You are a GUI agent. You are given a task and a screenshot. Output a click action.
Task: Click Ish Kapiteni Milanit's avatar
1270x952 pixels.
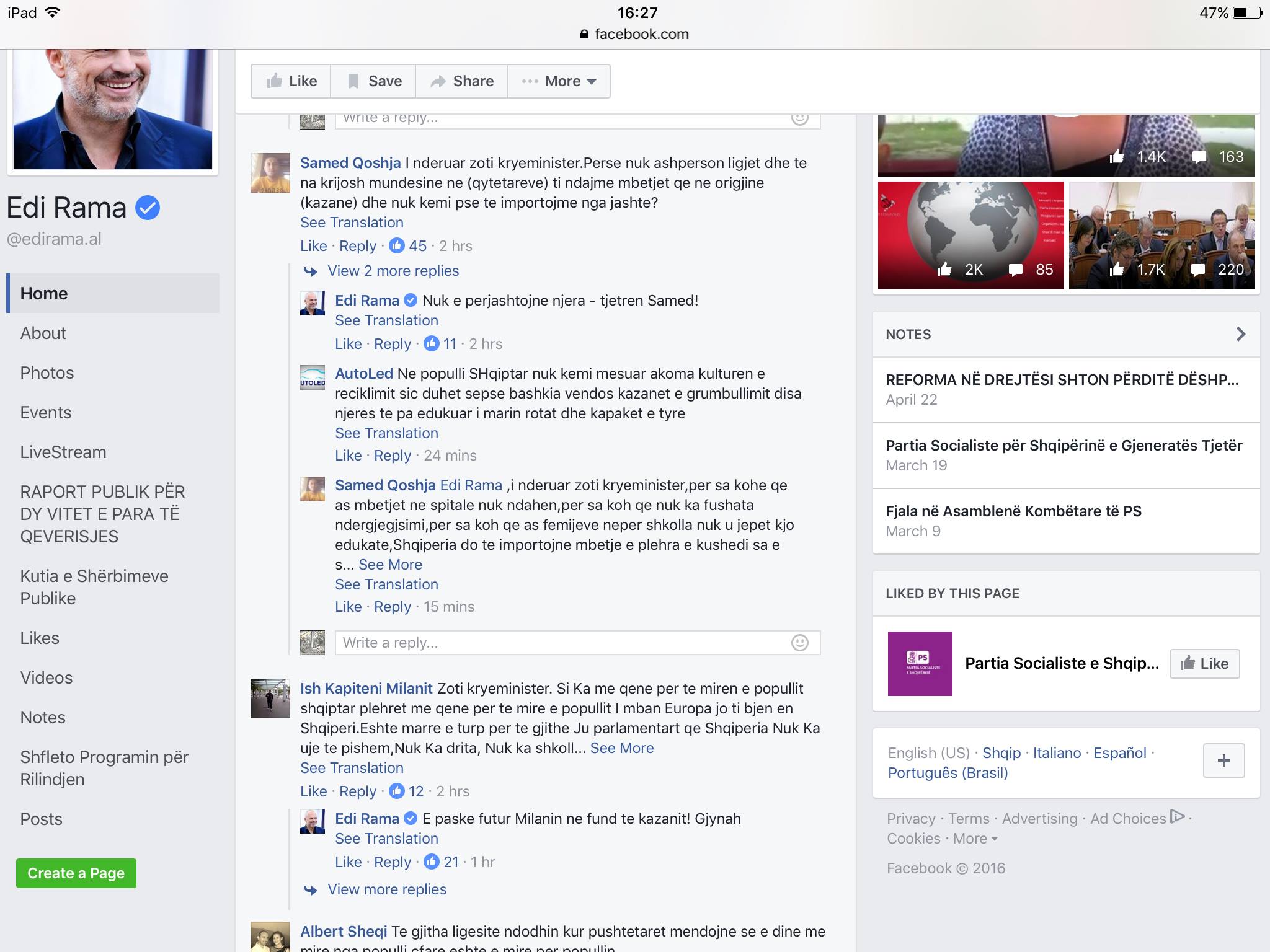pos(270,699)
